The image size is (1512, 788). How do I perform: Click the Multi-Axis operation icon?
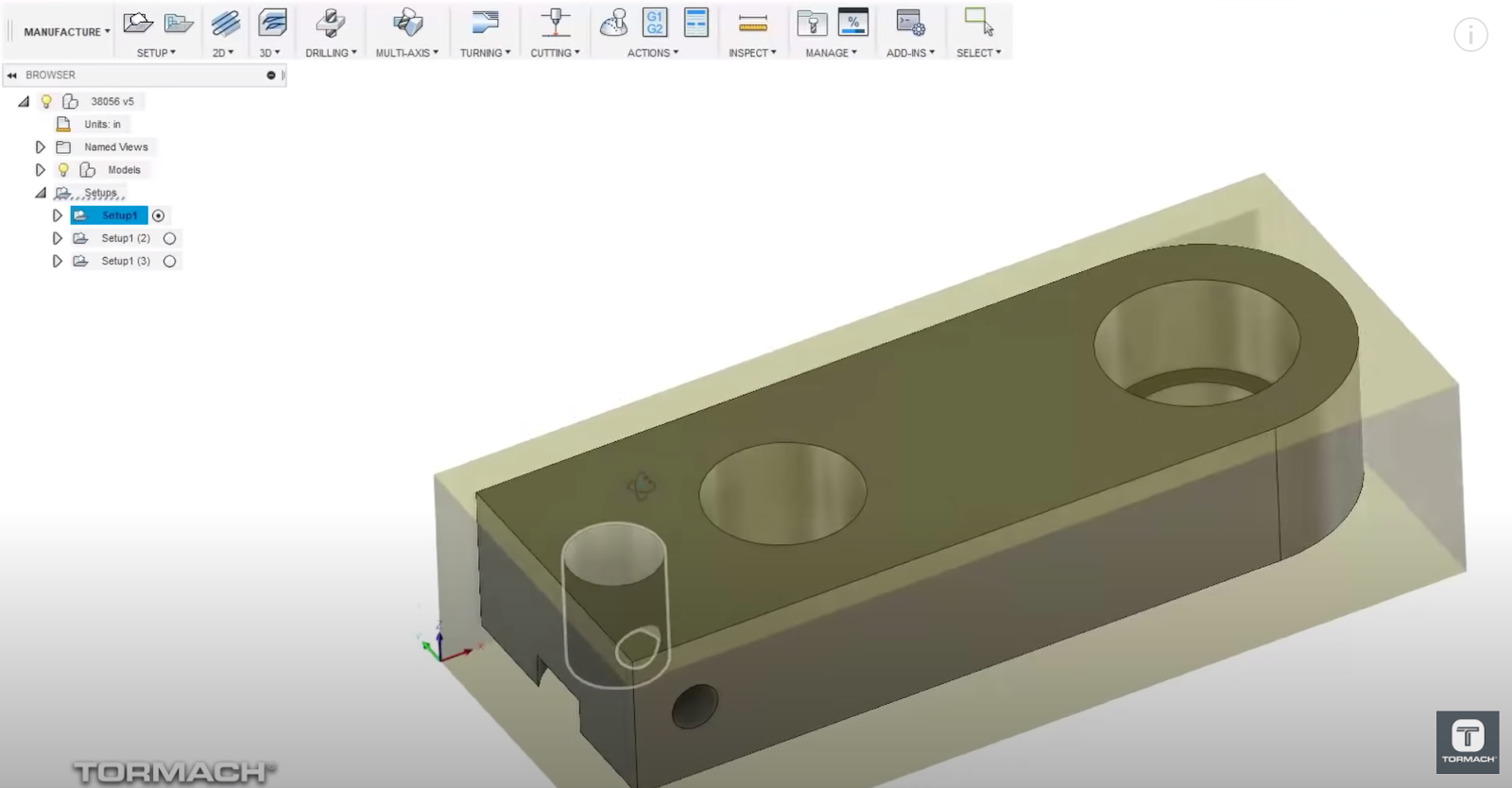[x=407, y=23]
